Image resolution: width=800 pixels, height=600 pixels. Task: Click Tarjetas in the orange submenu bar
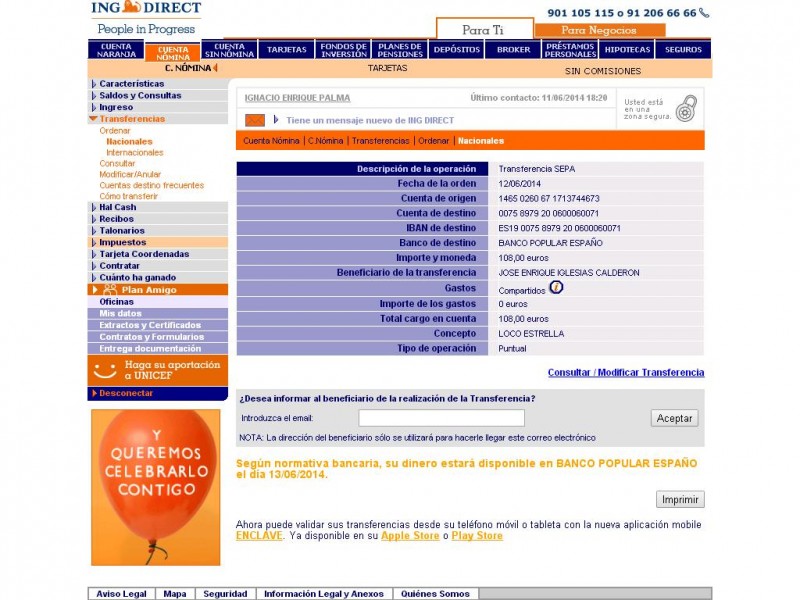[x=388, y=68]
